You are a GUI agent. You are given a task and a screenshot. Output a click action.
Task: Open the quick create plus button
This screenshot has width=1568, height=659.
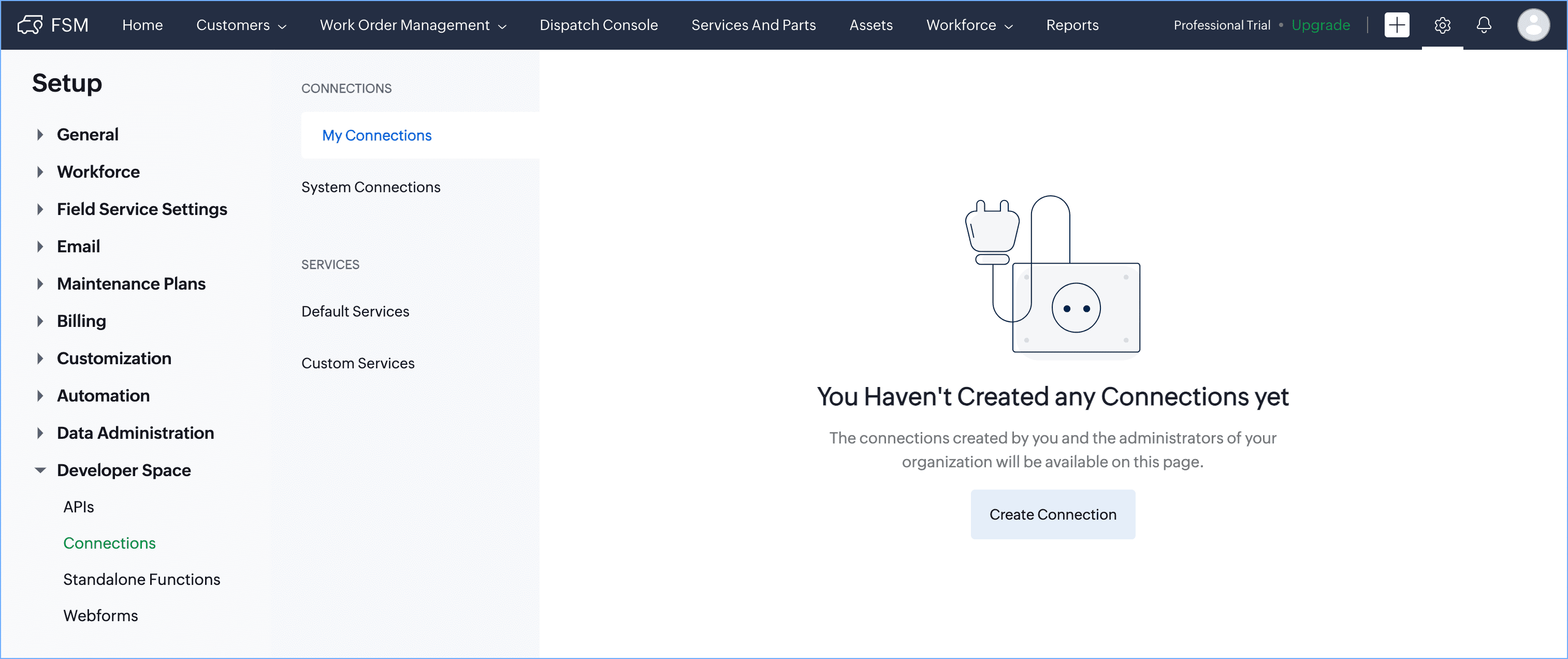1397,25
